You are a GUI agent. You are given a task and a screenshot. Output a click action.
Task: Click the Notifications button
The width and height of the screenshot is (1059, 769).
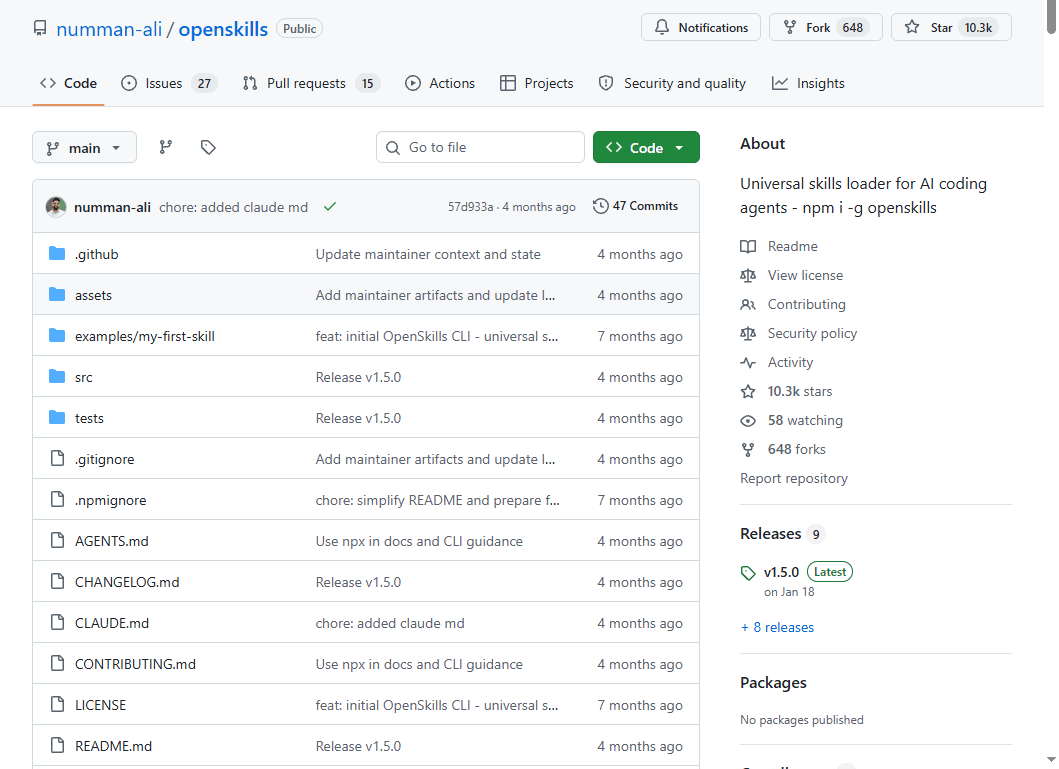pyautogui.click(x=700, y=27)
